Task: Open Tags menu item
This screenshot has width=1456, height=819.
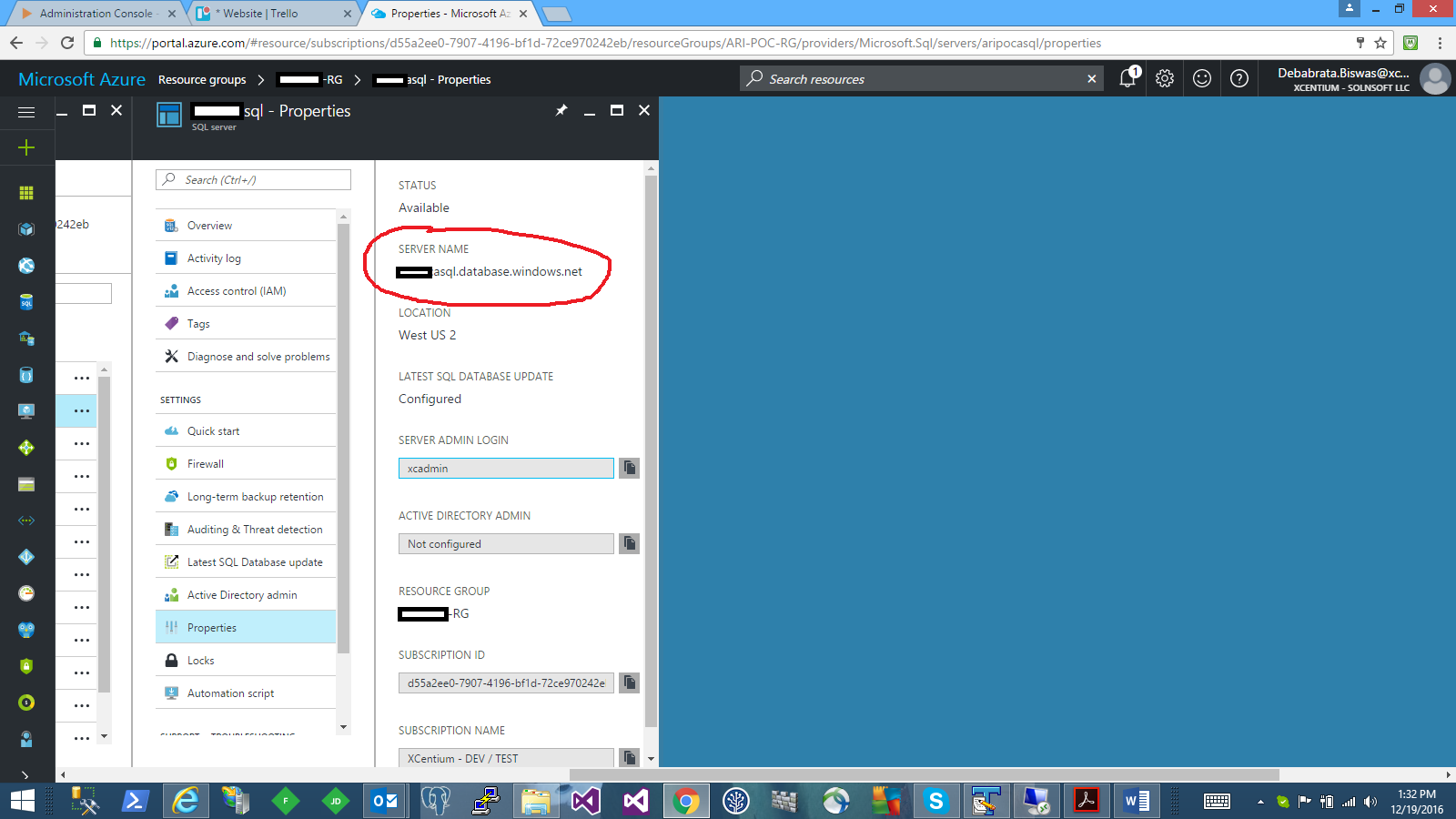Action: (246, 324)
